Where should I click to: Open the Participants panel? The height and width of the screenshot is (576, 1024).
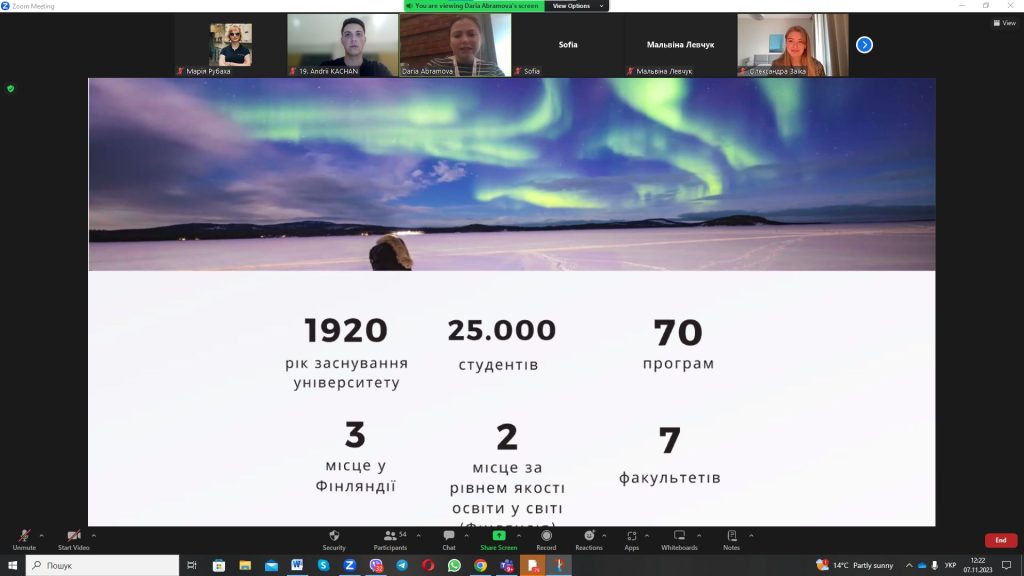(390, 538)
